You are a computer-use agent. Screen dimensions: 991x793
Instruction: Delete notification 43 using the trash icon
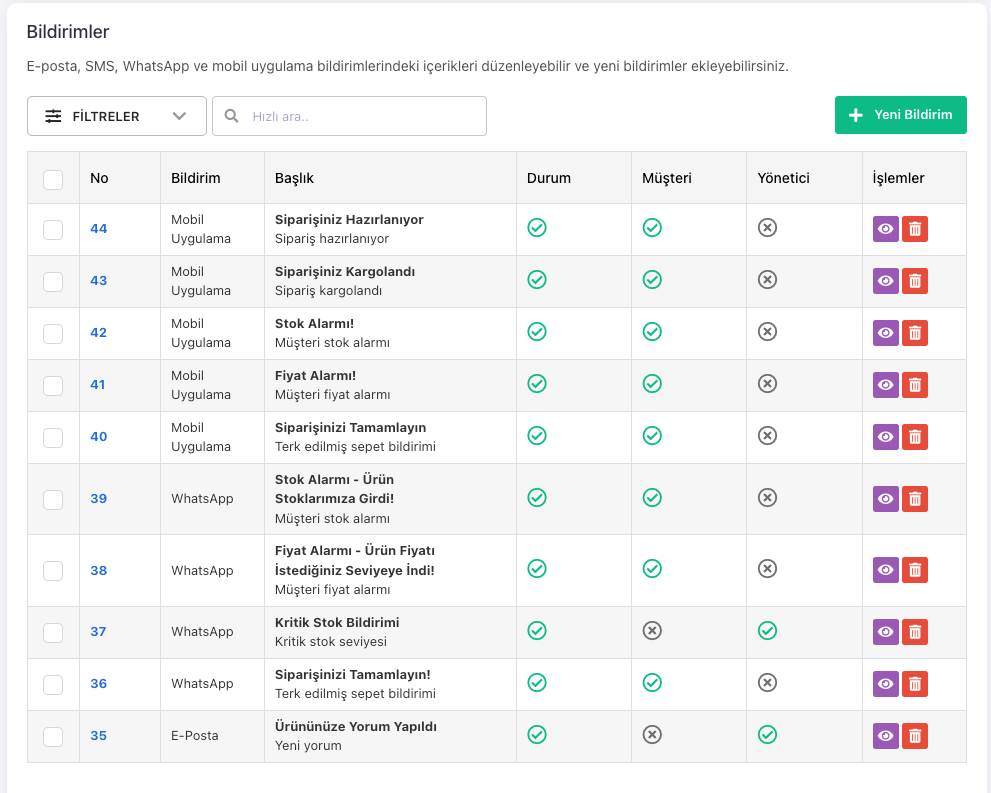(x=914, y=281)
